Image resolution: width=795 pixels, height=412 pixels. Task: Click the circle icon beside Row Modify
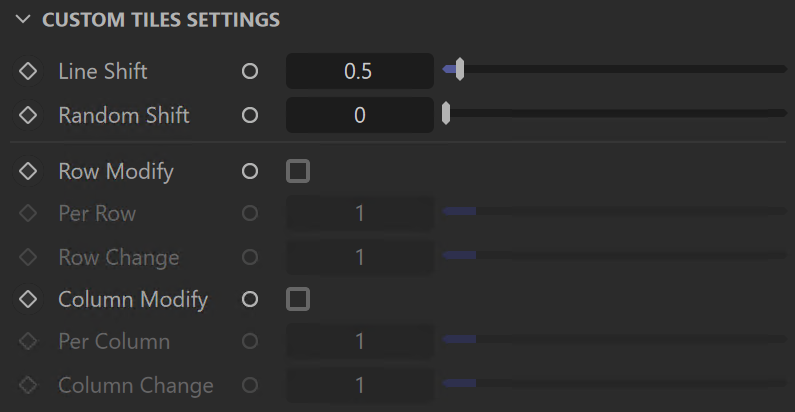[x=250, y=171]
